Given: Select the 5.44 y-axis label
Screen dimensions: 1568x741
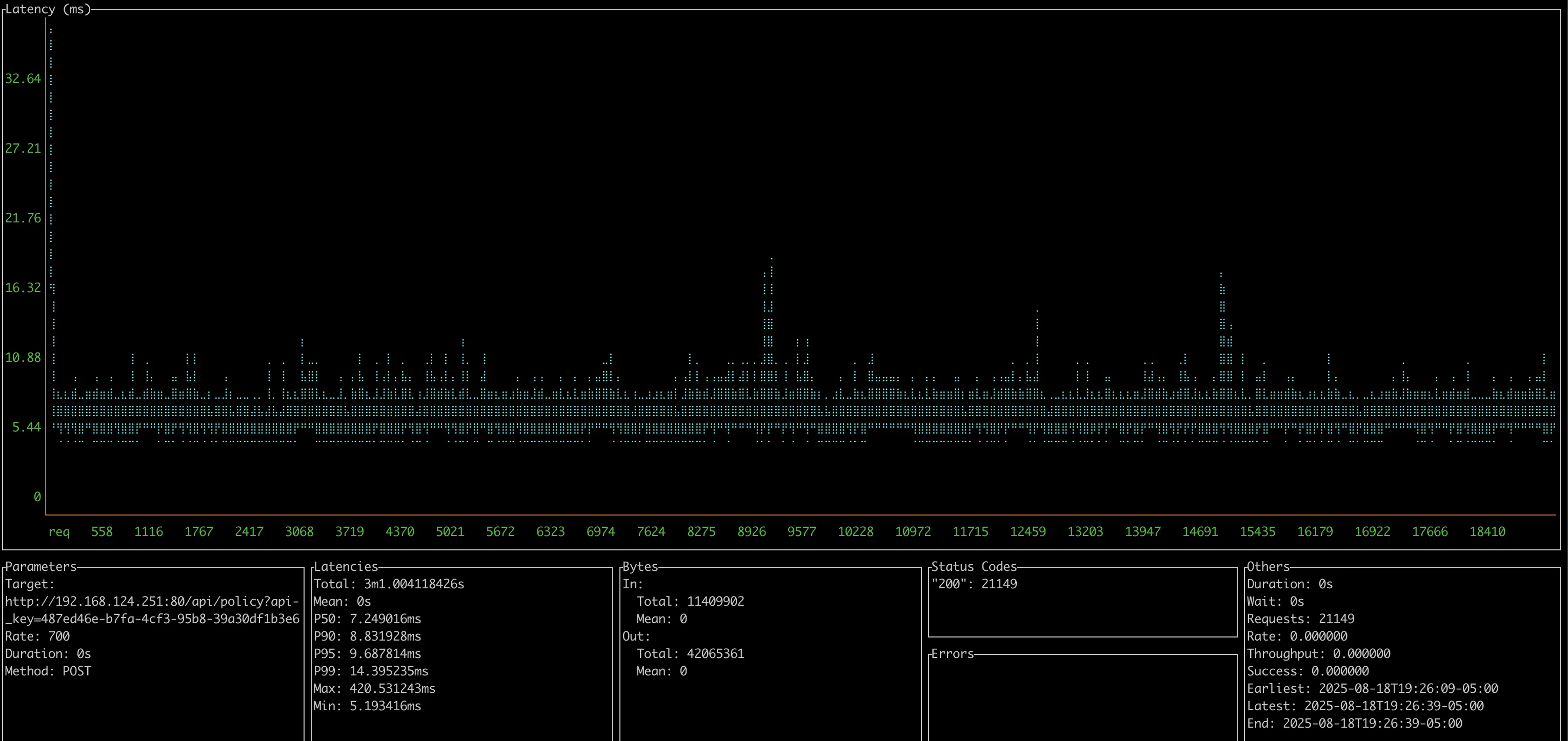Looking at the screenshot, I should pos(27,428).
